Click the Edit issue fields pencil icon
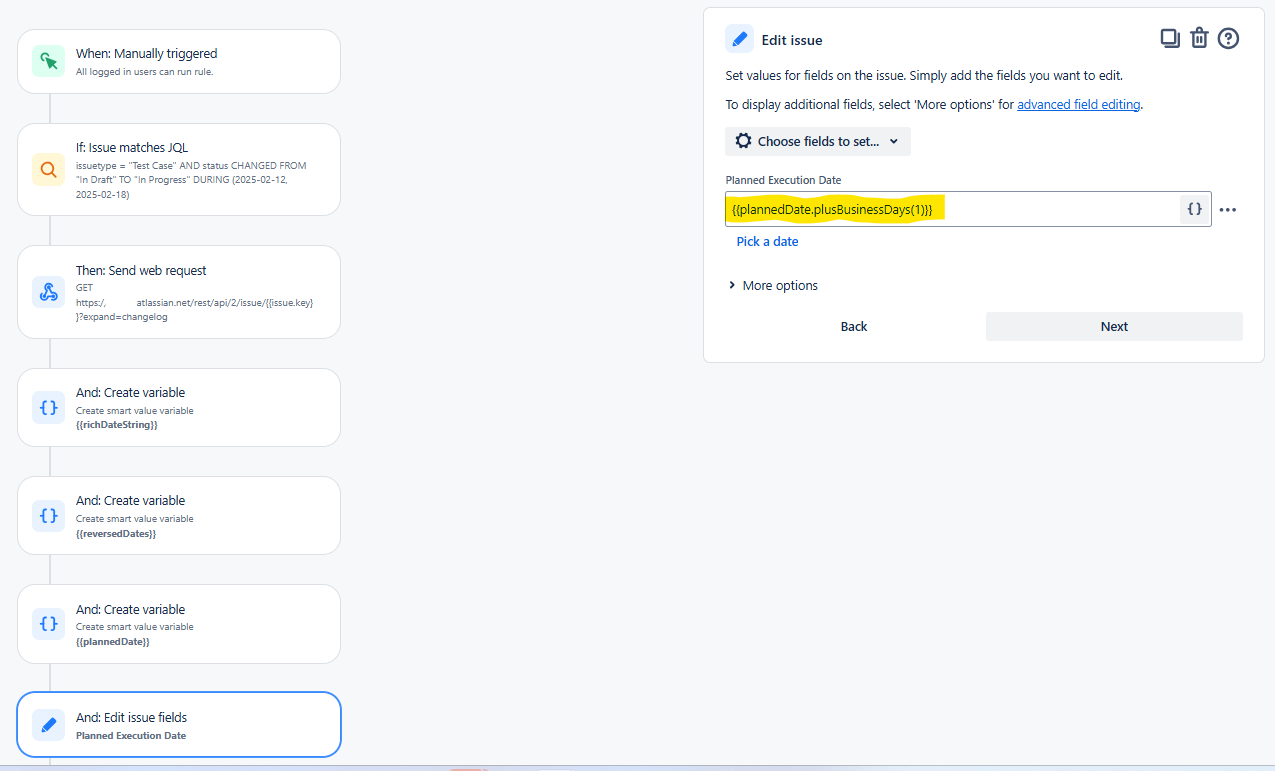Image resolution: width=1275 pixels, height=771 pixels. [x=48, y=725]
